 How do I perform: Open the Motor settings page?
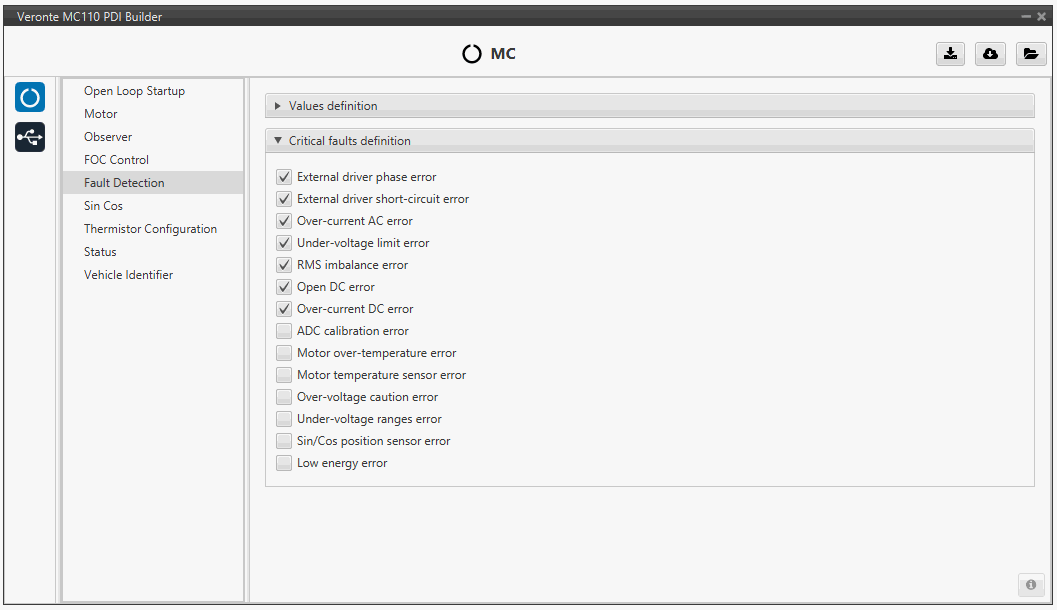pyautogui.click(x=101, y=114)
